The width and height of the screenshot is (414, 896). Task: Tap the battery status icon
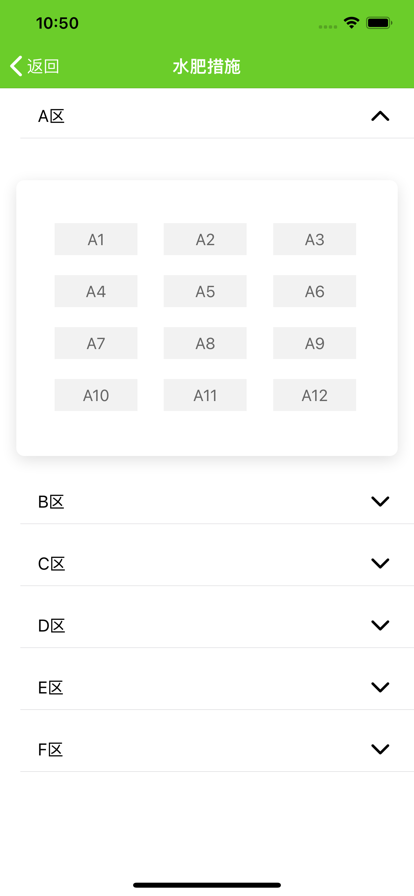(379, 23)
